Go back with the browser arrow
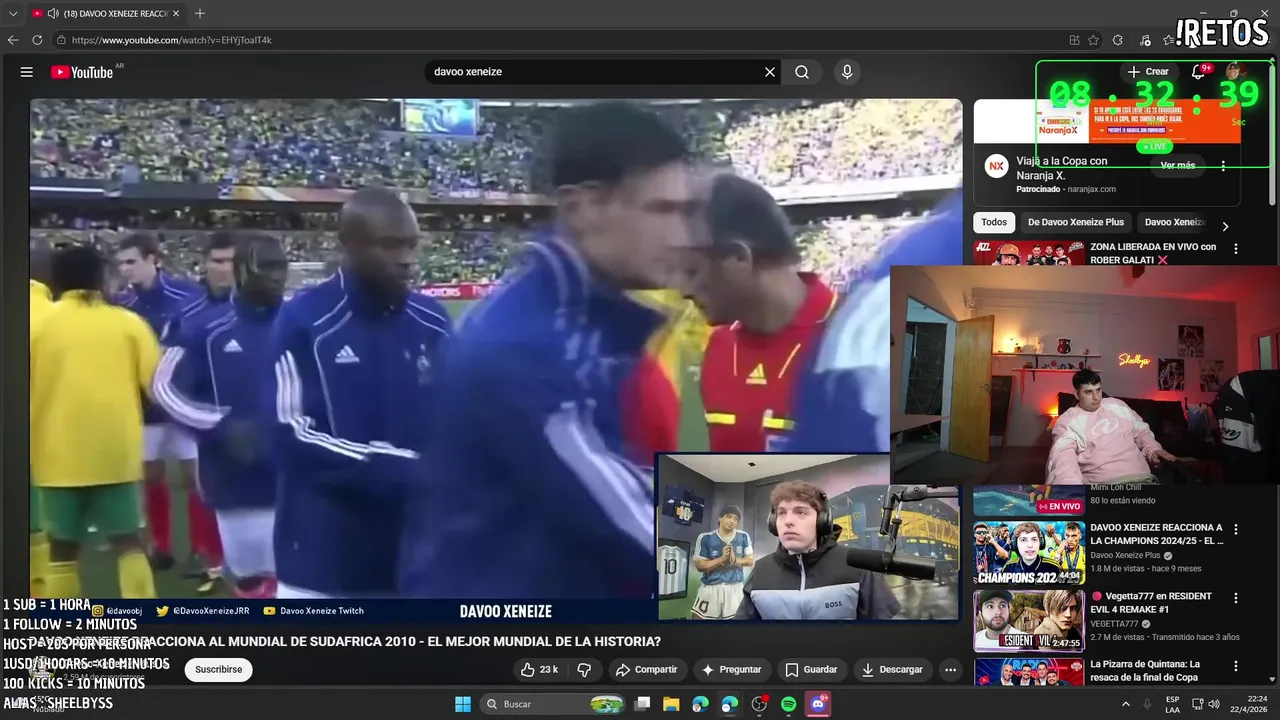The width and height of the screenshot is (1280, 720). [13, 40]
